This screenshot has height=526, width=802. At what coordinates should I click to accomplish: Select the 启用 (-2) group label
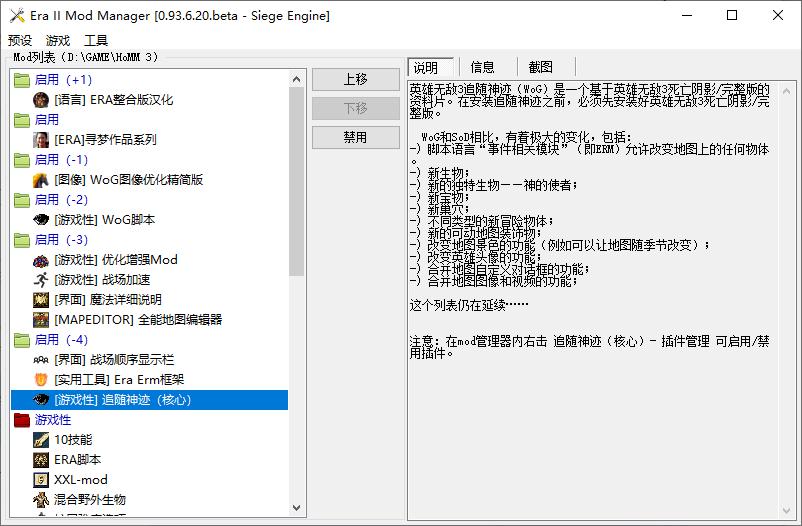point(61,200)
